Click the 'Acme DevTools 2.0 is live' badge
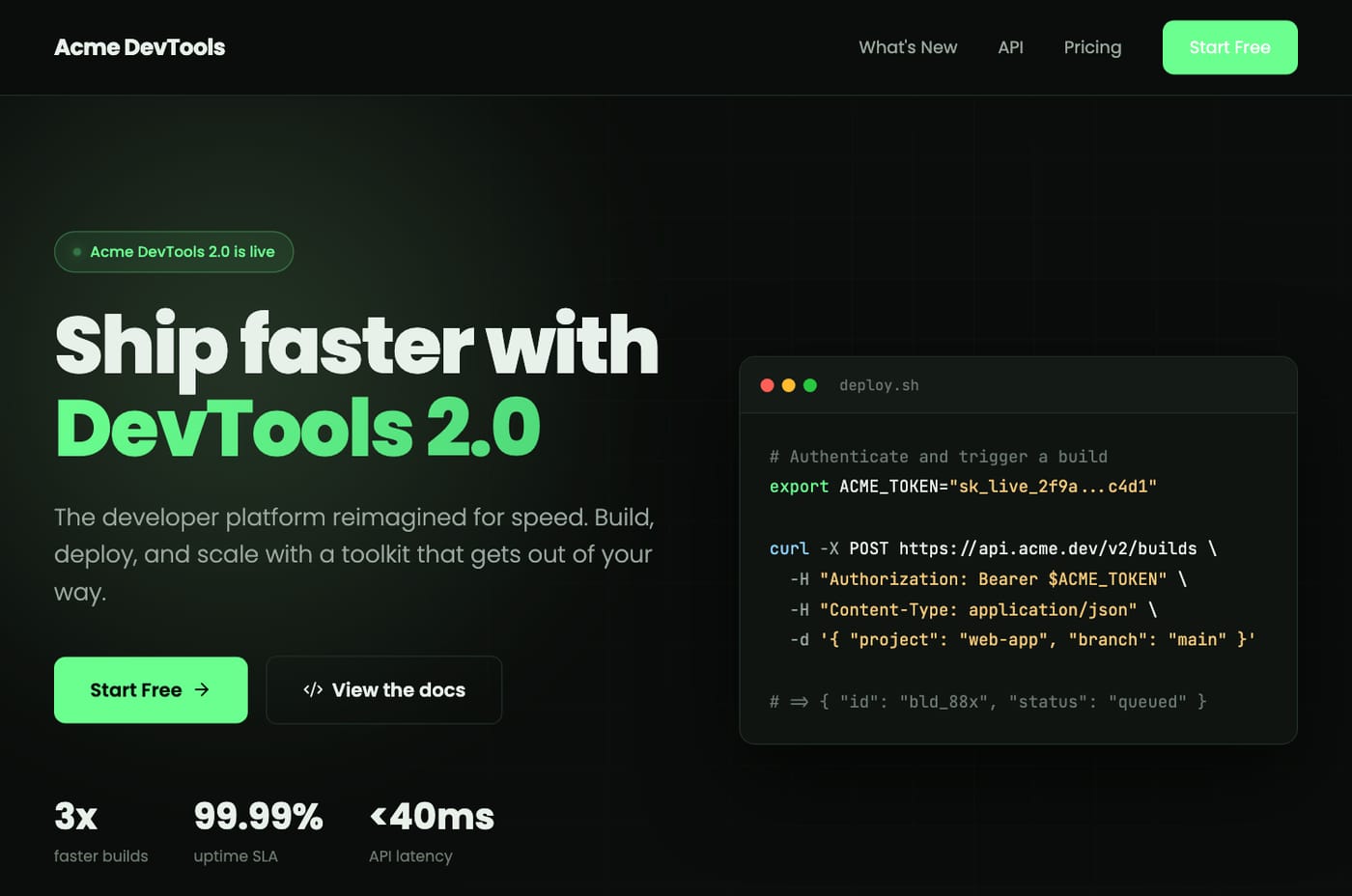Screen dimensions: 1352x896 (x=174, y=252)
